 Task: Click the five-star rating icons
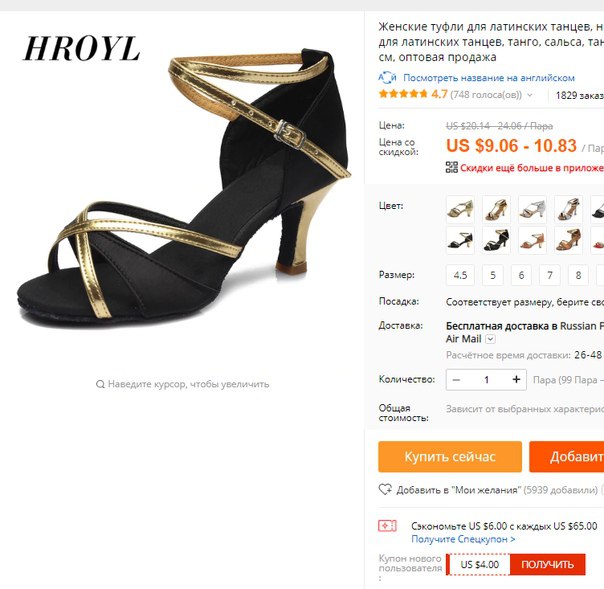tap(403, 94)
